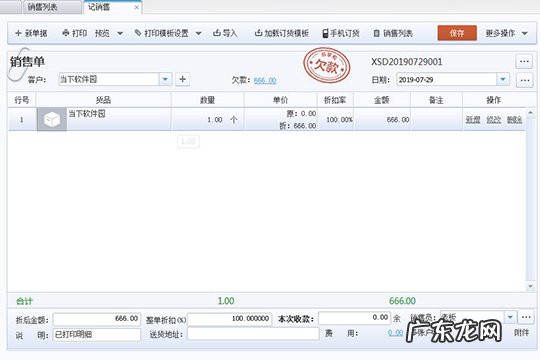Click the 删除 delete row link

point(514,120)
